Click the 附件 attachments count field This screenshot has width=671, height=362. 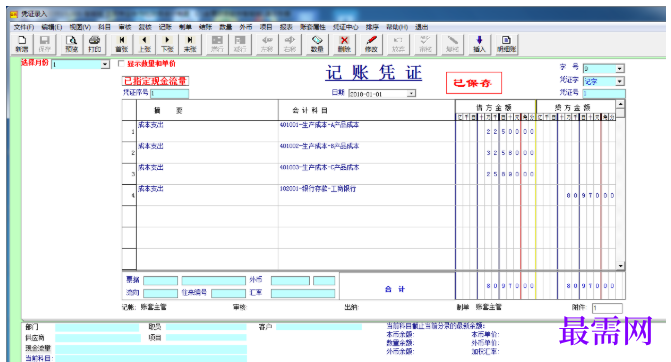click(x=607, y=308)
